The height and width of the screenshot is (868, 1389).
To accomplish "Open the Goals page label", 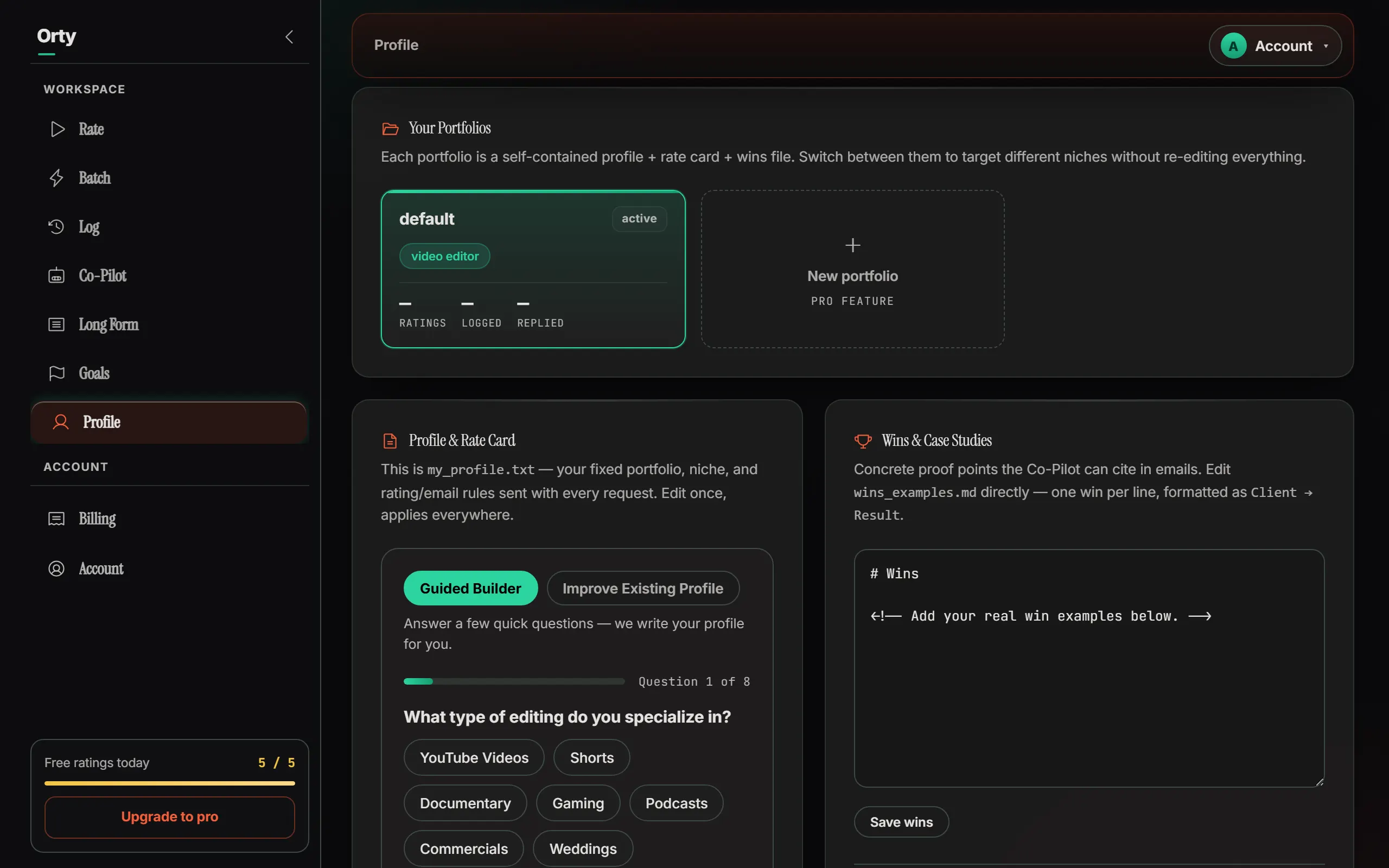I will 94,373.
